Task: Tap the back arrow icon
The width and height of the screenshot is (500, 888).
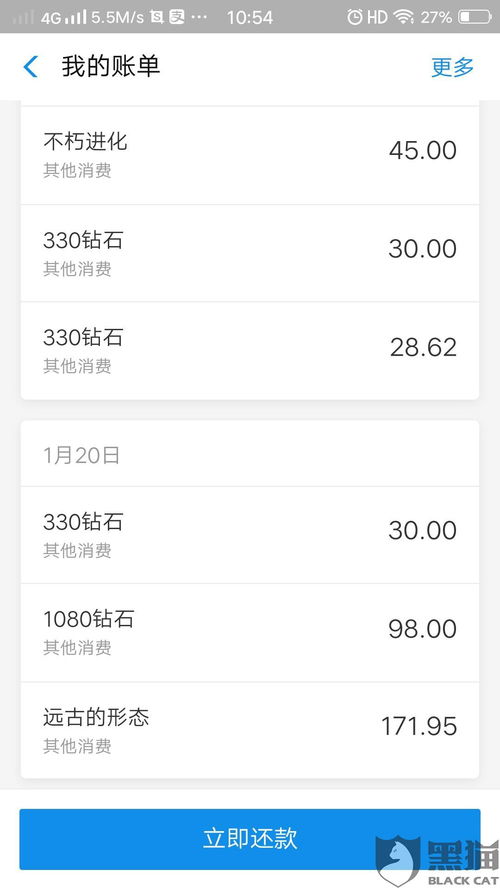Action: 31,67
